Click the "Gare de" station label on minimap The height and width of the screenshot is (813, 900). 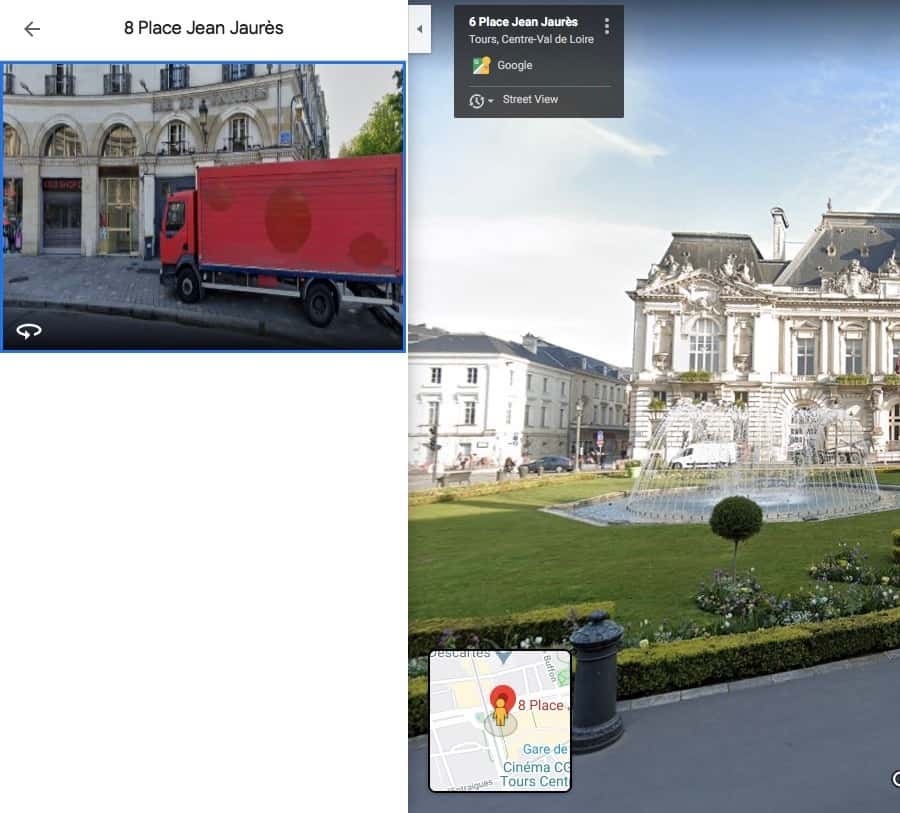545,749
